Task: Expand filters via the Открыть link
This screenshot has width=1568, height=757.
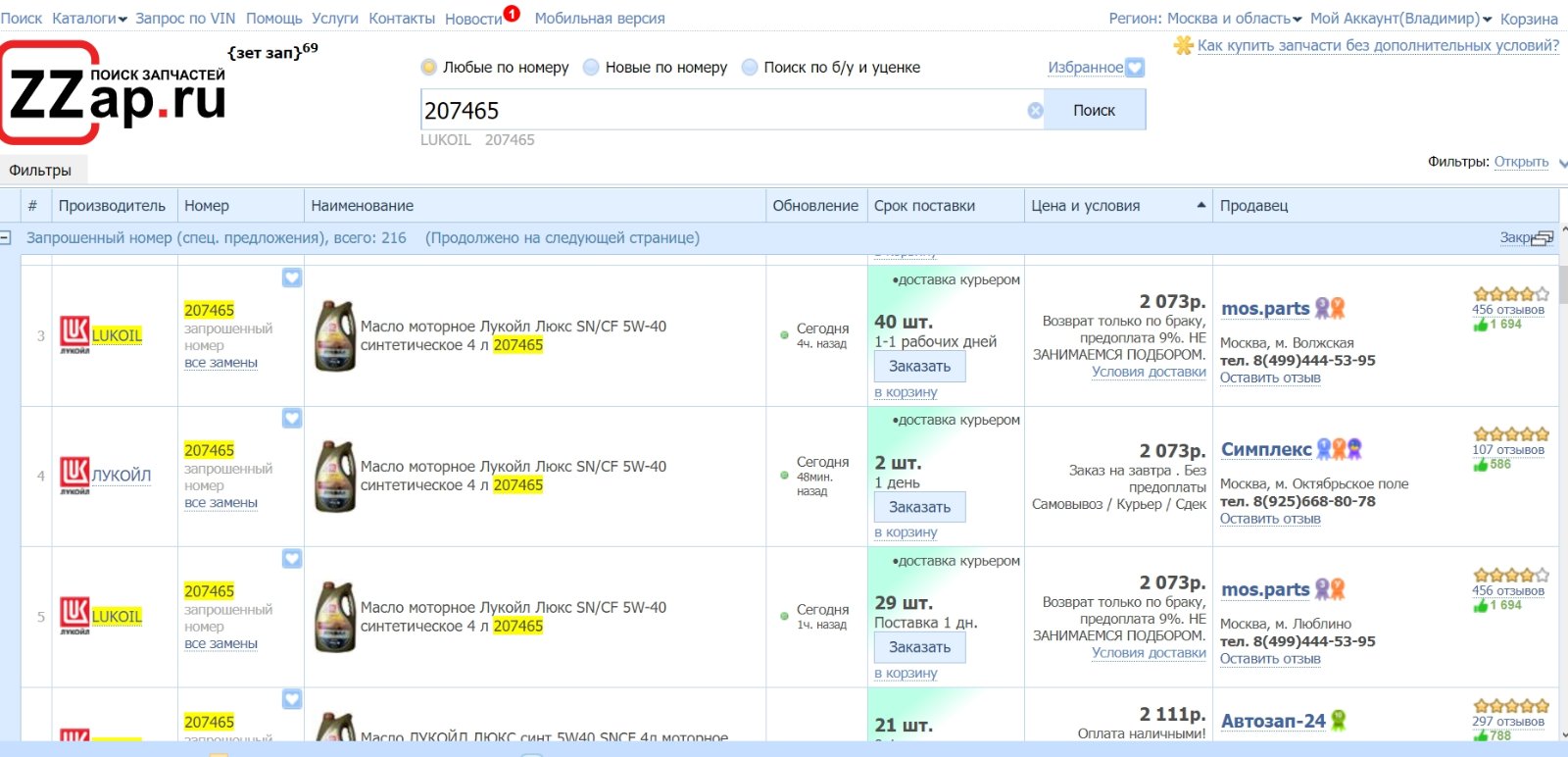Action: pyautogui.click(x=1521, y=162)
